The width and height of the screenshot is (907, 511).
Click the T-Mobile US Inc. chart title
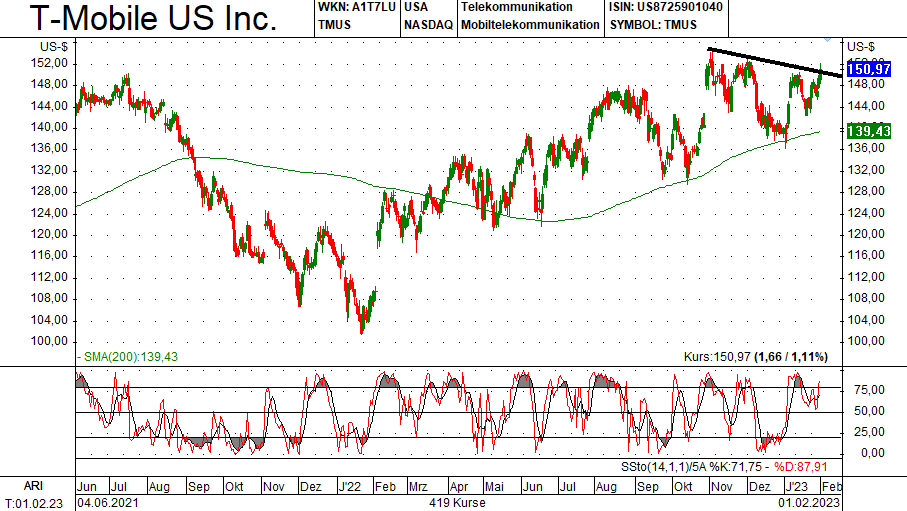click(x=153, y=18)
